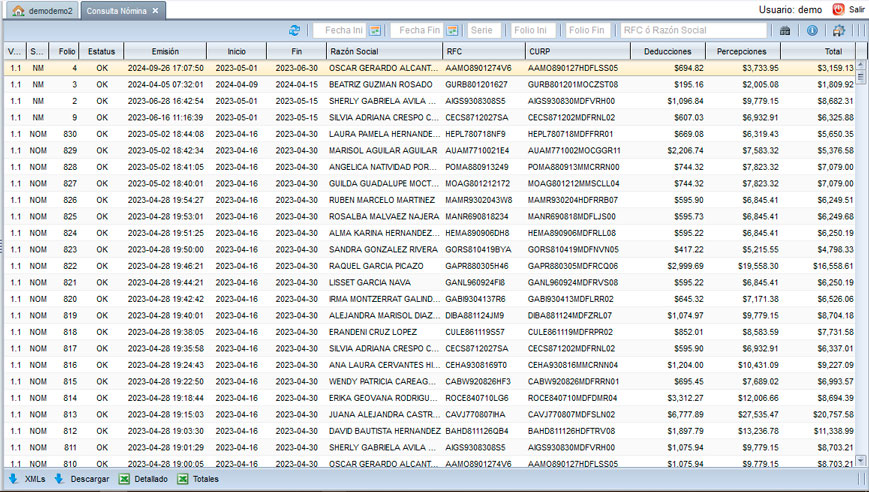Viewport: 869px width, 492px height.
Task: Click the Descargar download arrow icon
Action: tap(59, 479)
